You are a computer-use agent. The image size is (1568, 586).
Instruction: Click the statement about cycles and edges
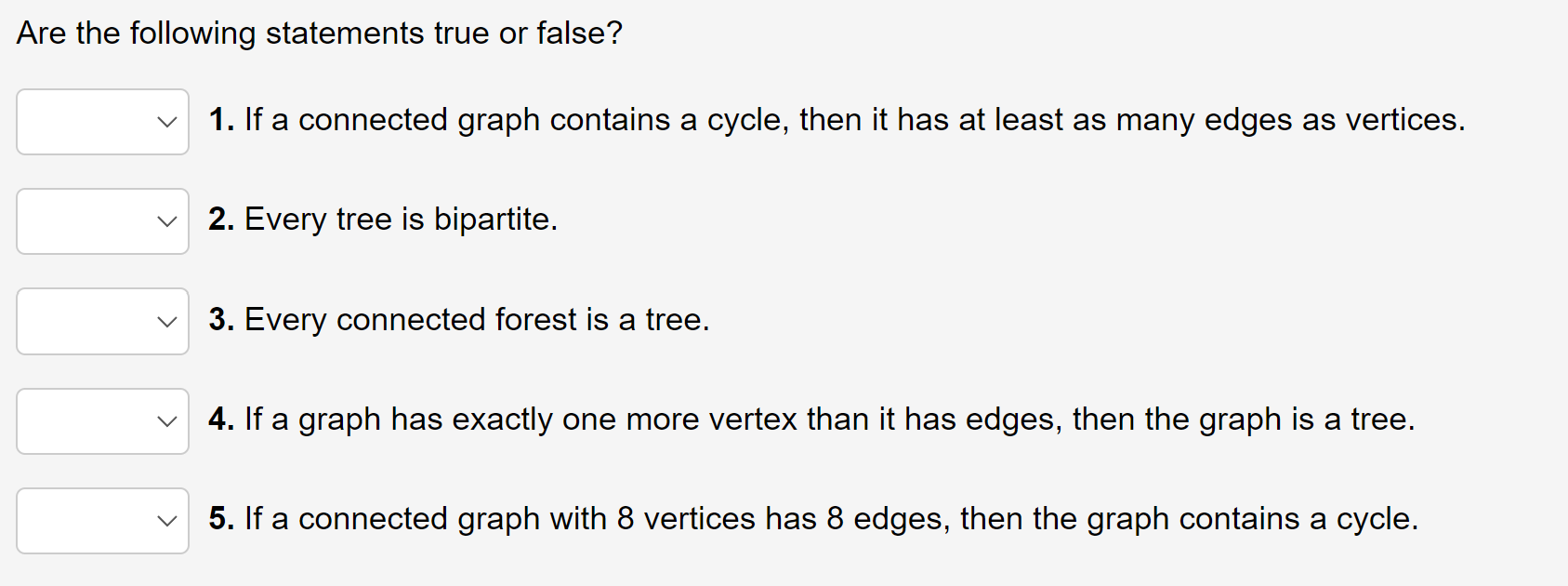coord(837,119)
